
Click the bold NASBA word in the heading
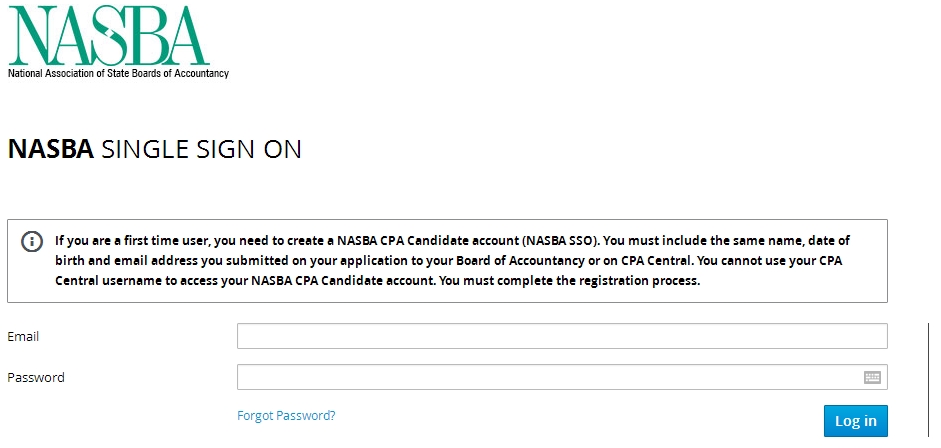click(x=50, y=150)
